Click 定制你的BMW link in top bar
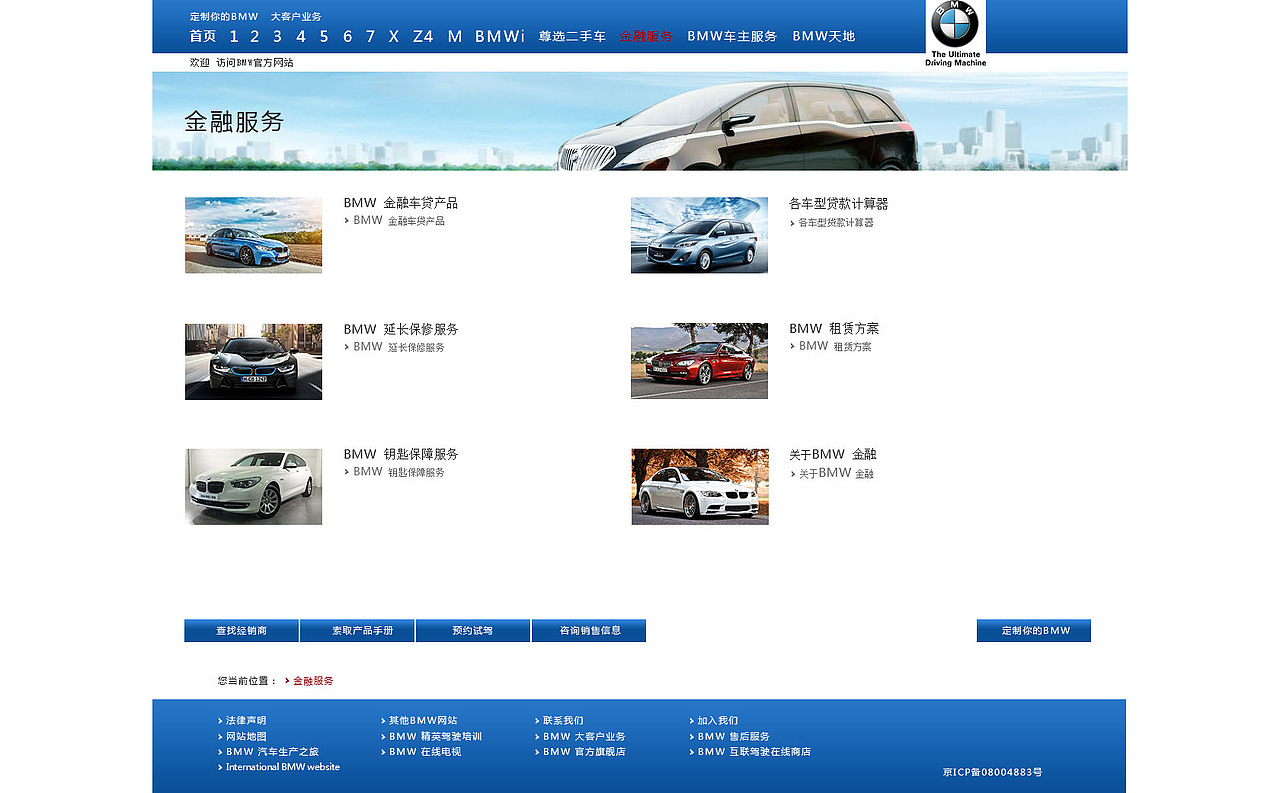This screenshot has width=1280, height=793. pos(224,17)
